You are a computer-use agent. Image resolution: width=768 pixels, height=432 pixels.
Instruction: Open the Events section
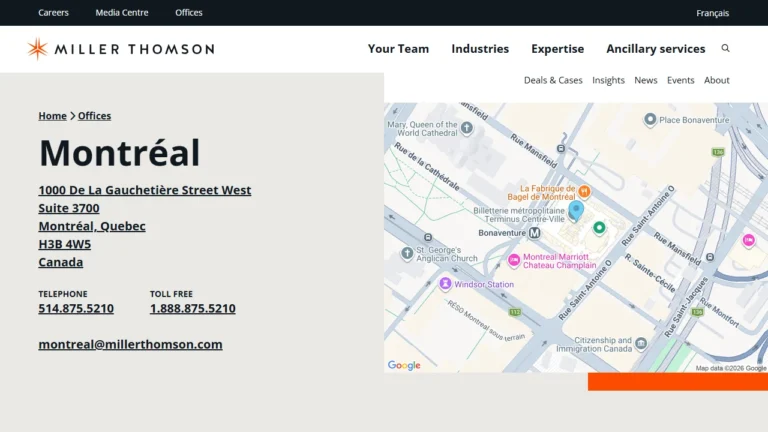click(x=680, y=80)
